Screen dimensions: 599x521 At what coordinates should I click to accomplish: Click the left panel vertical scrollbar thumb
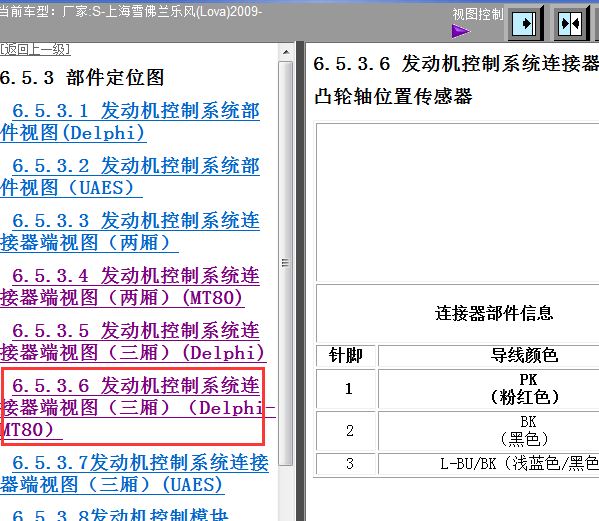[x=286, y=263]
